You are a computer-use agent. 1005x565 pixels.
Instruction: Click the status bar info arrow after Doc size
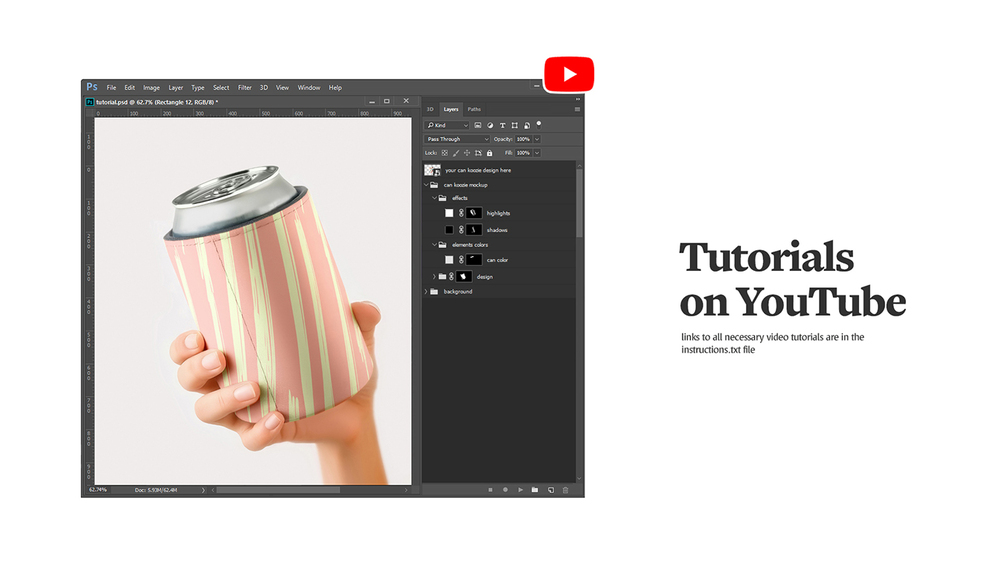pos(203,490)
